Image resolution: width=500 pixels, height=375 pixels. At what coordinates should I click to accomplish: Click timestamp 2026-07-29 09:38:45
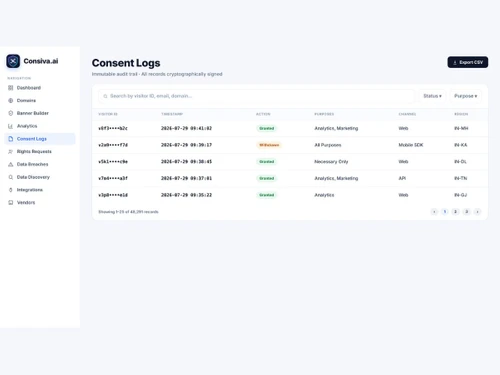click(186, 162)
